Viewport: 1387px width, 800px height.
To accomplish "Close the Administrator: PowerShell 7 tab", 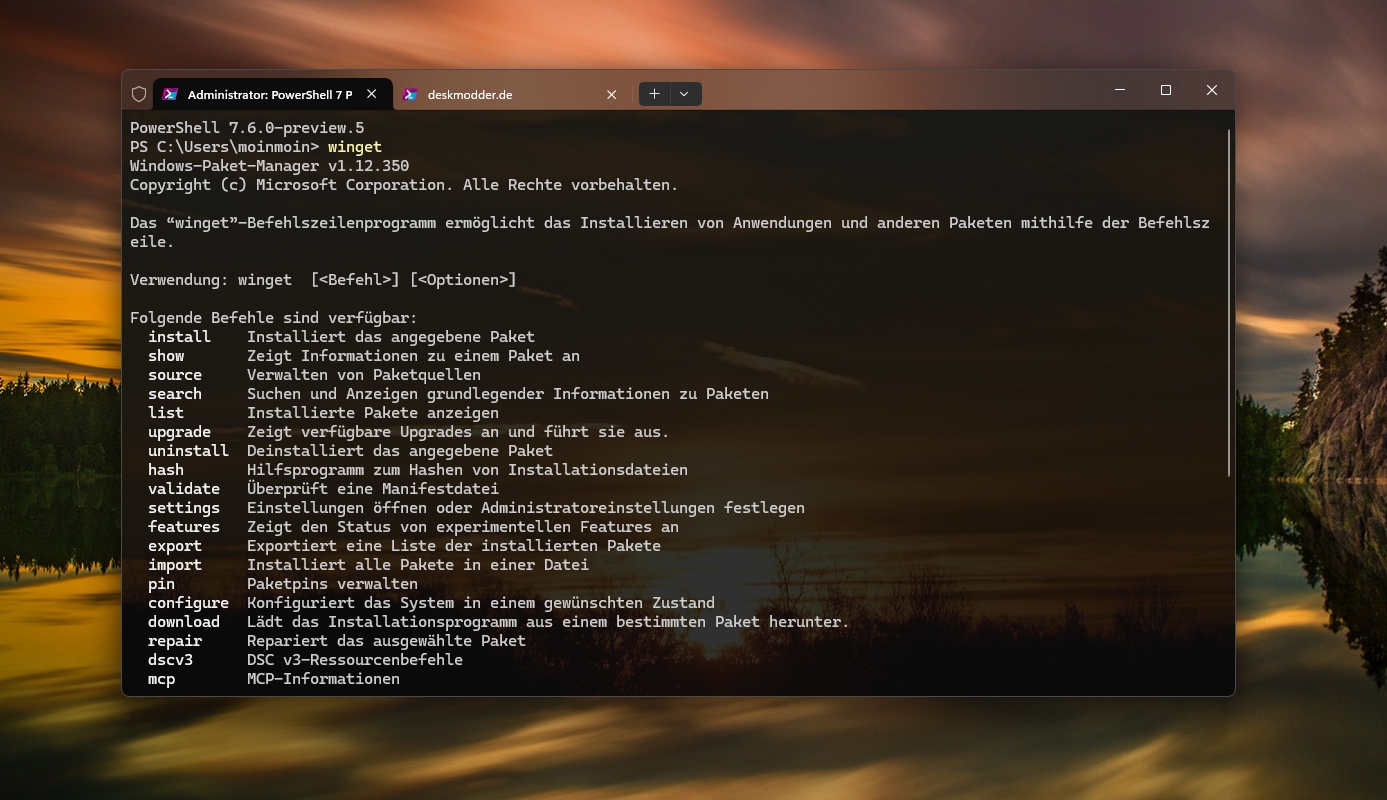I will coord(371,94).
